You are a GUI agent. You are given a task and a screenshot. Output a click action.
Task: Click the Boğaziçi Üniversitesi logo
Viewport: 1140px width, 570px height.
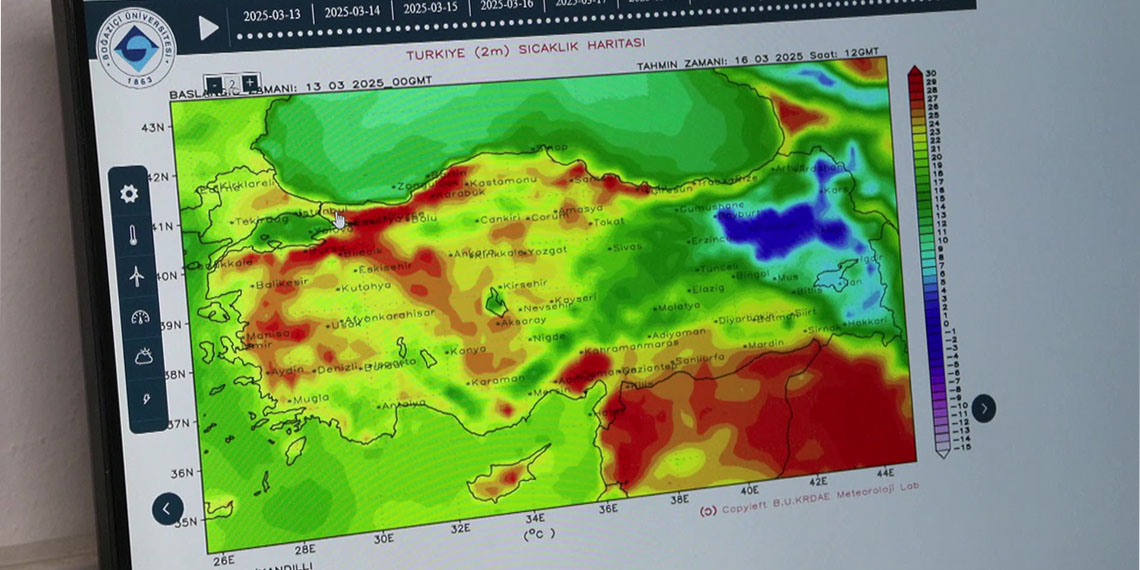tap(136, 48)
